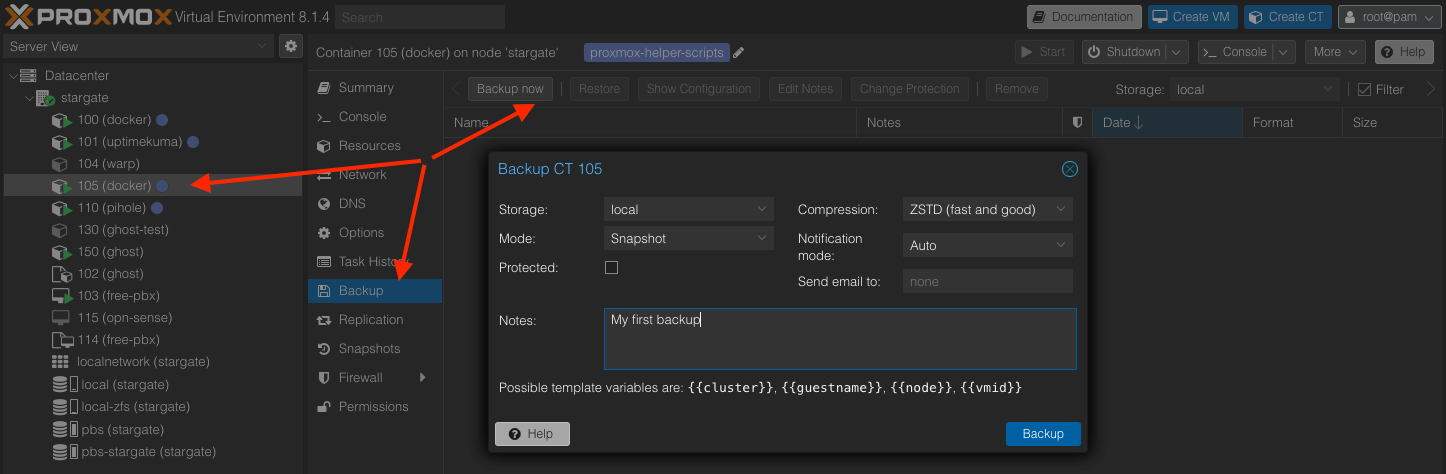The image size is (1446, 474).
Task: Enable the Protected checkbox
Action: [612, 268]
